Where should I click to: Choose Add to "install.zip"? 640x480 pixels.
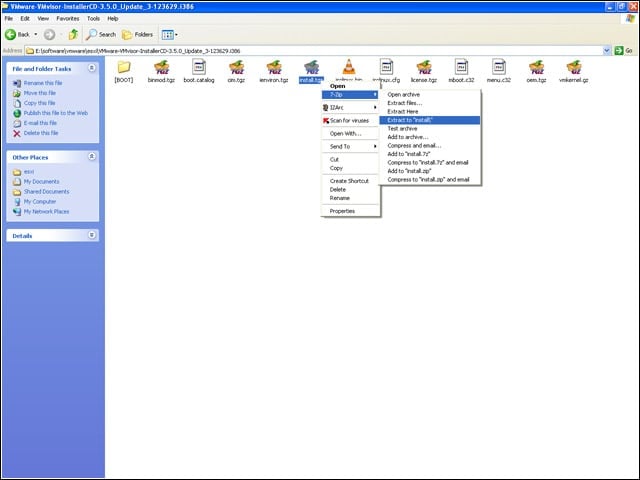(x=430, y=171)
